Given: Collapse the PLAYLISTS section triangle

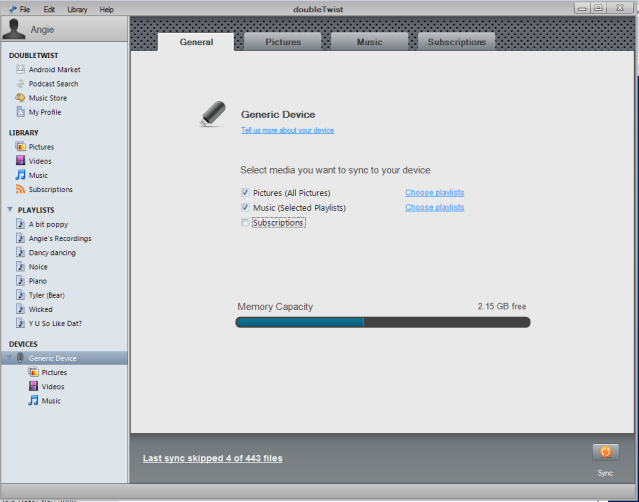Looking at the screenshot, I should tap(10, 209).
